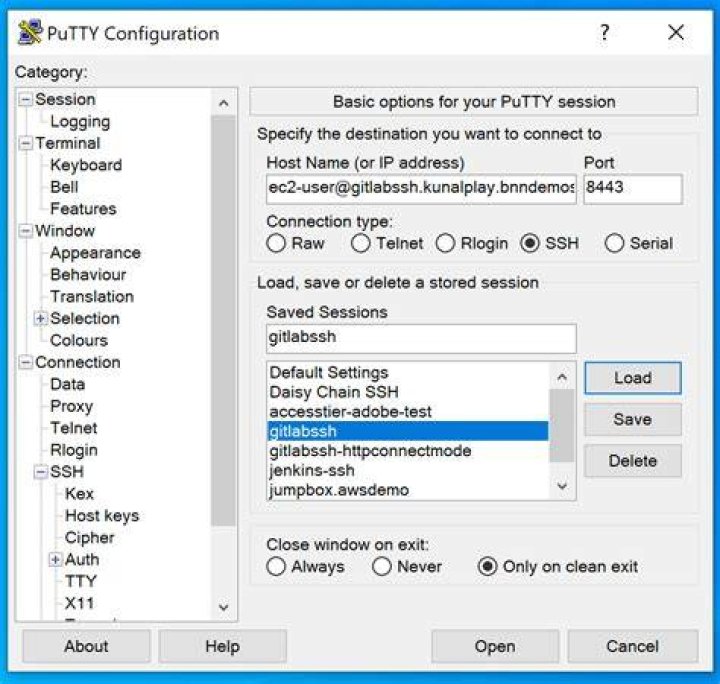Open the Host keys category
This screenshot has height=684, width=720.
click(101, 516)
